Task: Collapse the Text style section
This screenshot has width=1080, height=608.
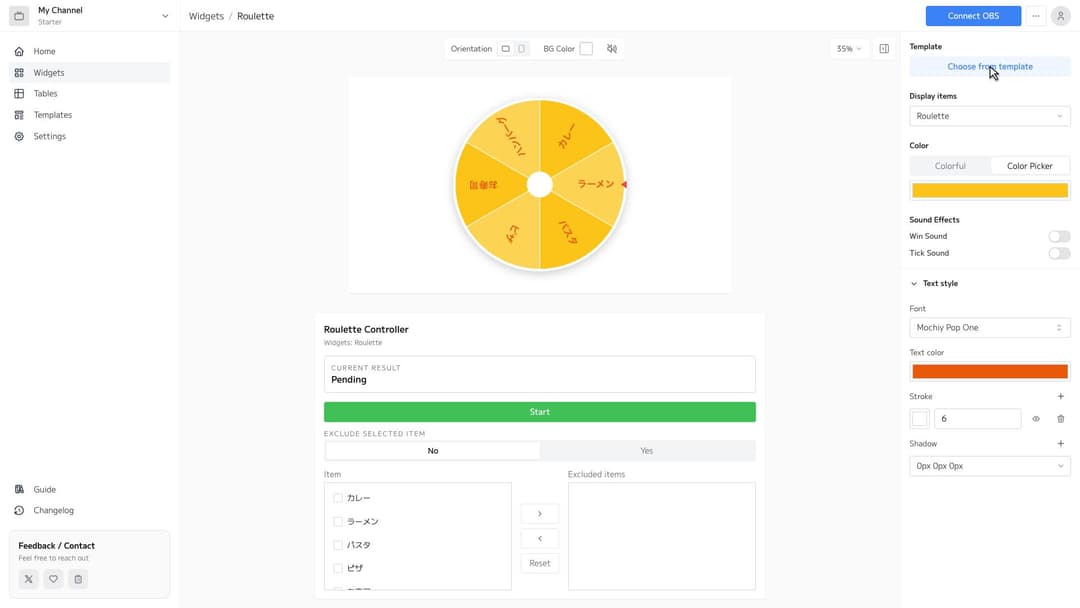Action: pos(934,284)
